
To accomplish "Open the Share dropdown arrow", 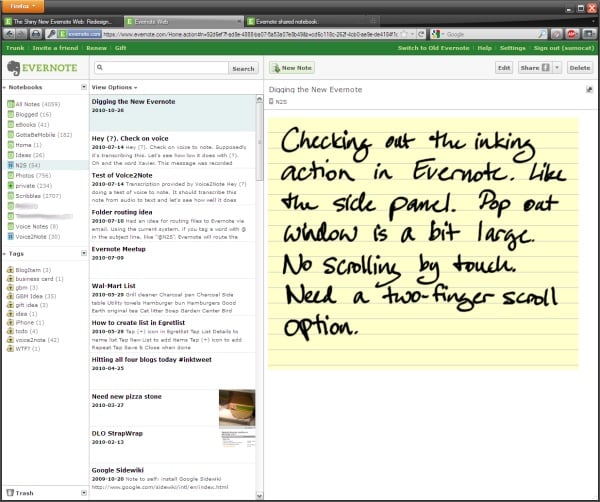I will pos(557,68).
